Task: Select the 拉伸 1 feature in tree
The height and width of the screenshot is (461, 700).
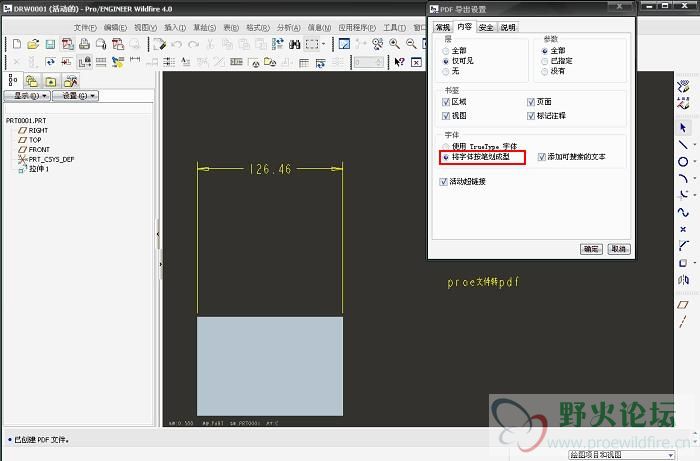Action: point(38,169)
